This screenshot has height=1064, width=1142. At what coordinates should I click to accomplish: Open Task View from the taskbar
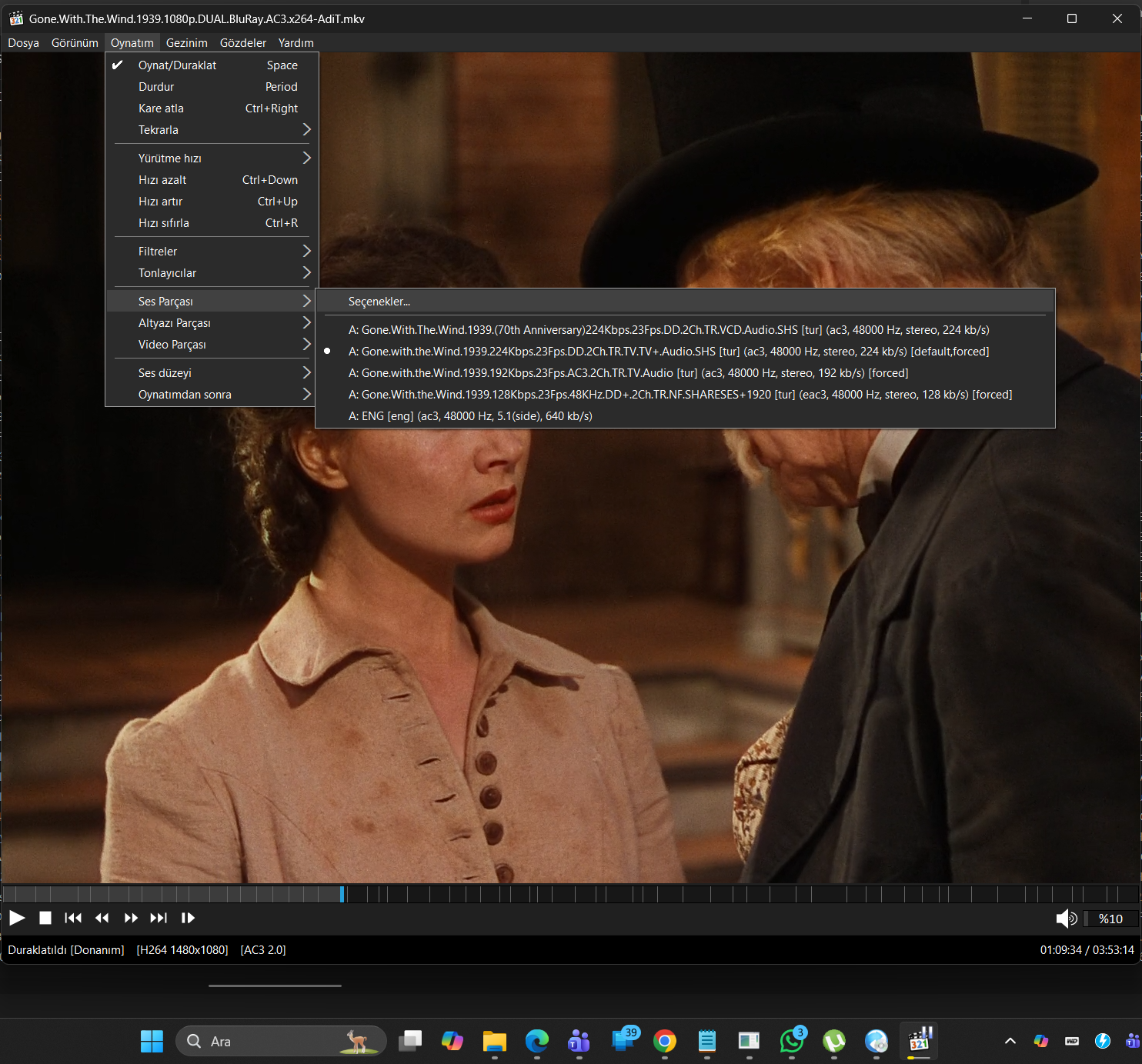(x=410, y=1041)
